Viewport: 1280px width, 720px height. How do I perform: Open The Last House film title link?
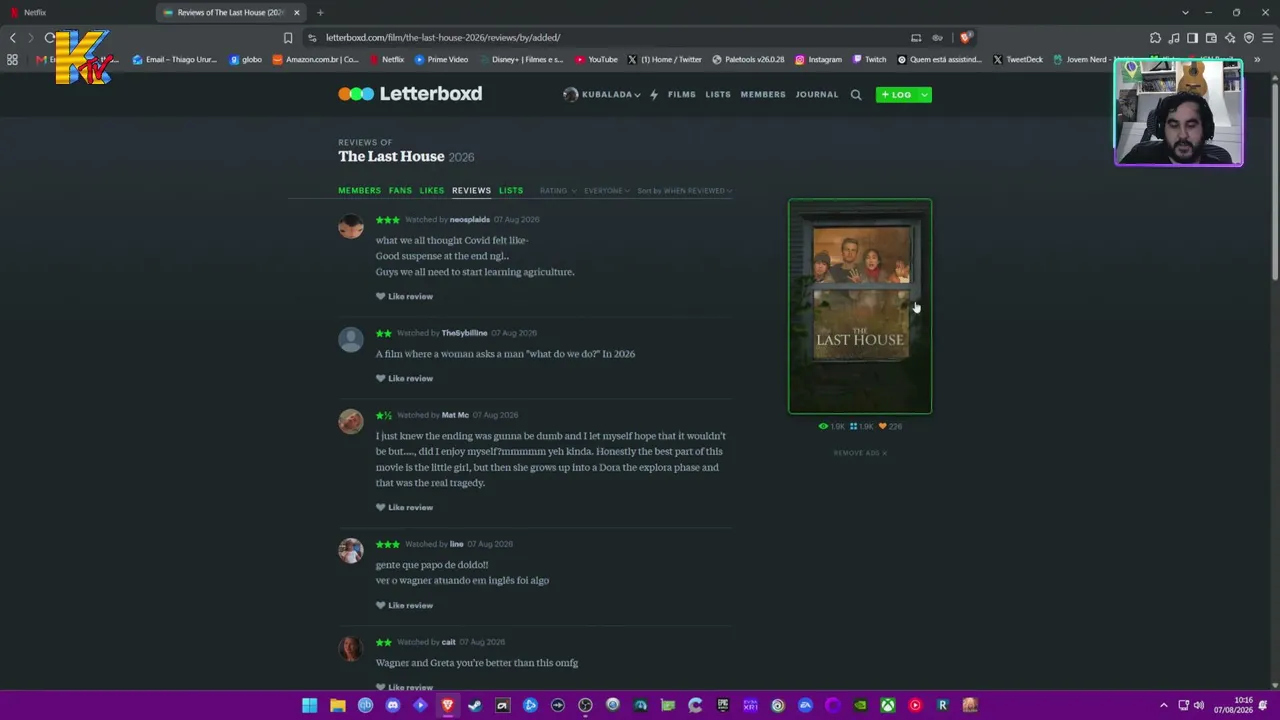coord(391,157)
